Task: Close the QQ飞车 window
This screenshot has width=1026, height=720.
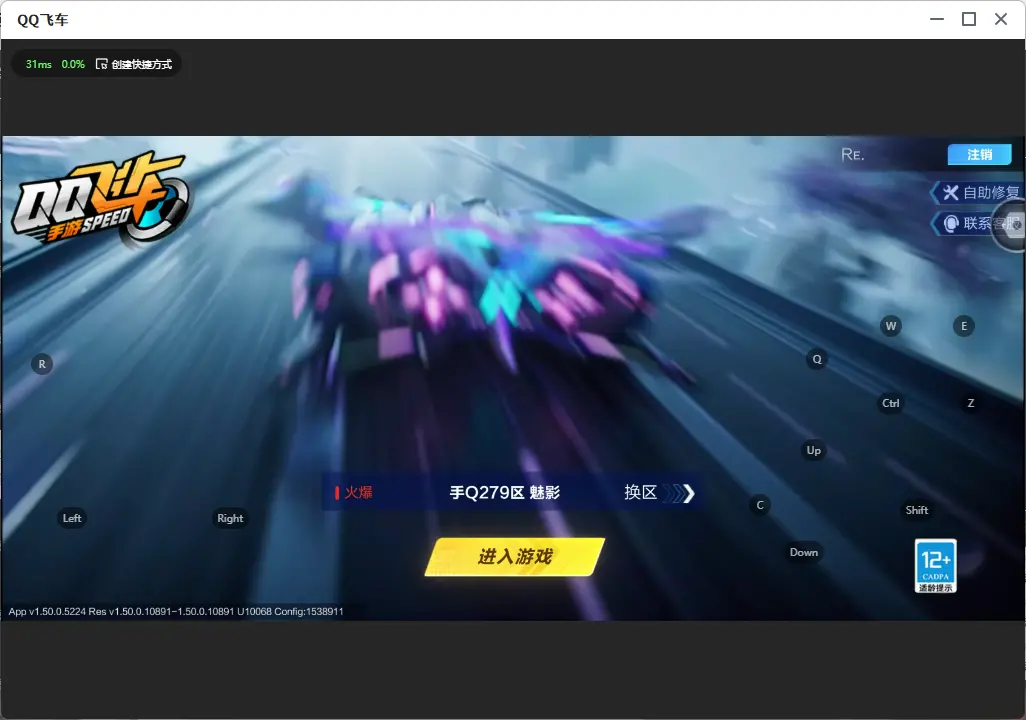Action: pos(1001,19)
